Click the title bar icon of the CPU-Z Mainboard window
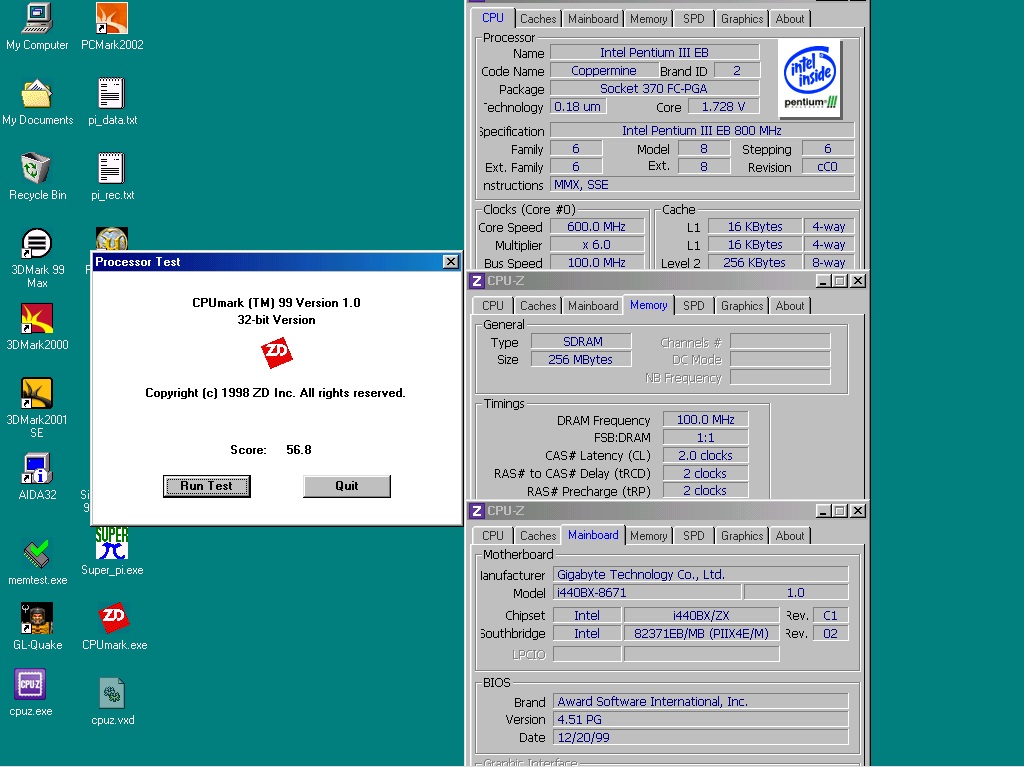Viewport: 1024px width, 768px height. click(477, 511)
